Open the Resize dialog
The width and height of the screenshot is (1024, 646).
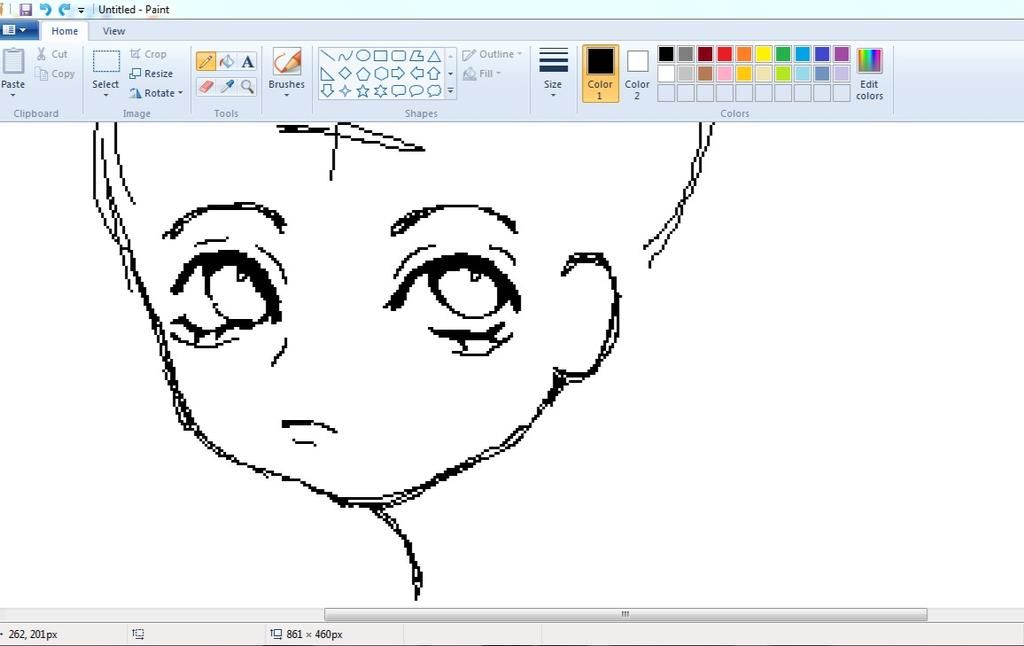(x=152, y=74)
